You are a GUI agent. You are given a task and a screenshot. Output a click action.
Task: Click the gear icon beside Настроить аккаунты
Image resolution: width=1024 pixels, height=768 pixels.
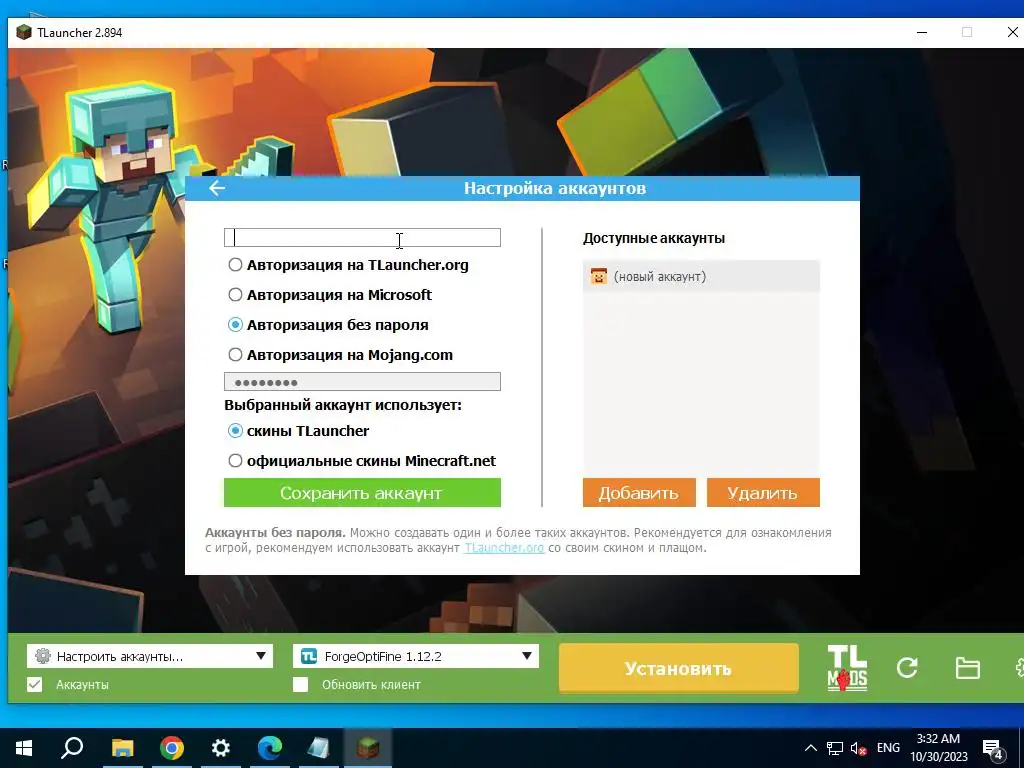pyautogui.click(x=43, y=656)
